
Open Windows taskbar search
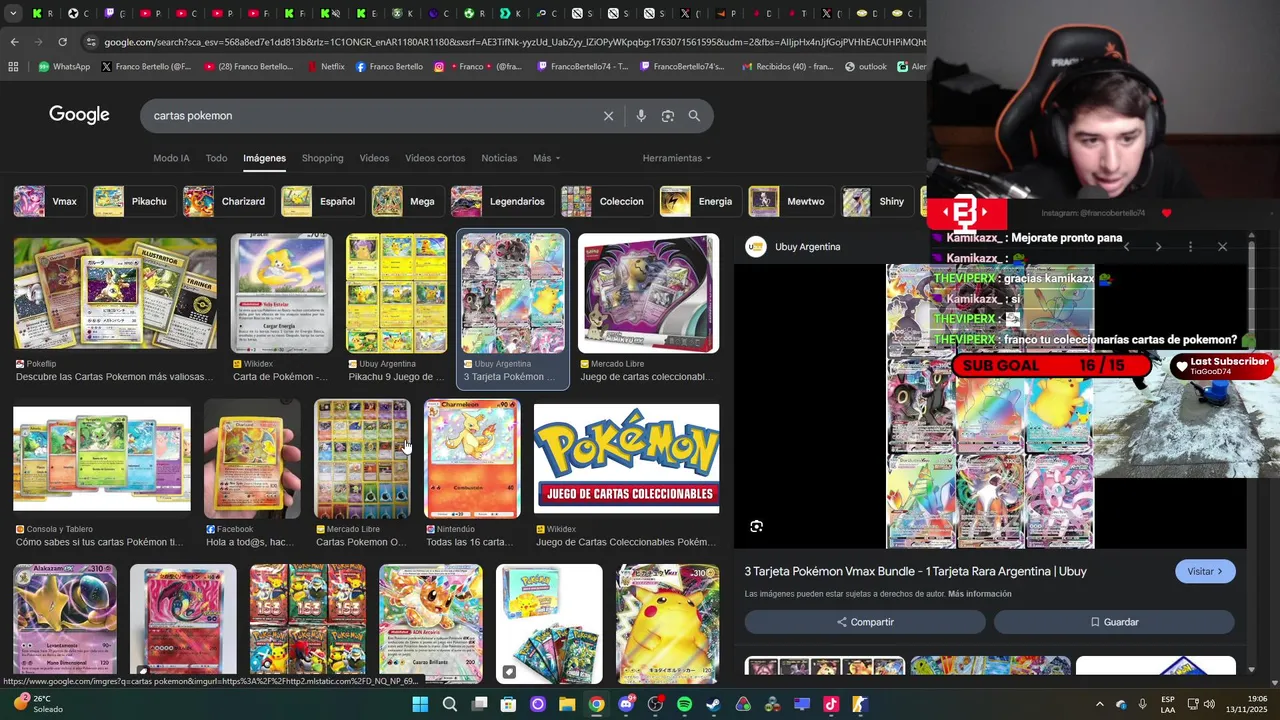pyautogui.click(x=450, y=704)
